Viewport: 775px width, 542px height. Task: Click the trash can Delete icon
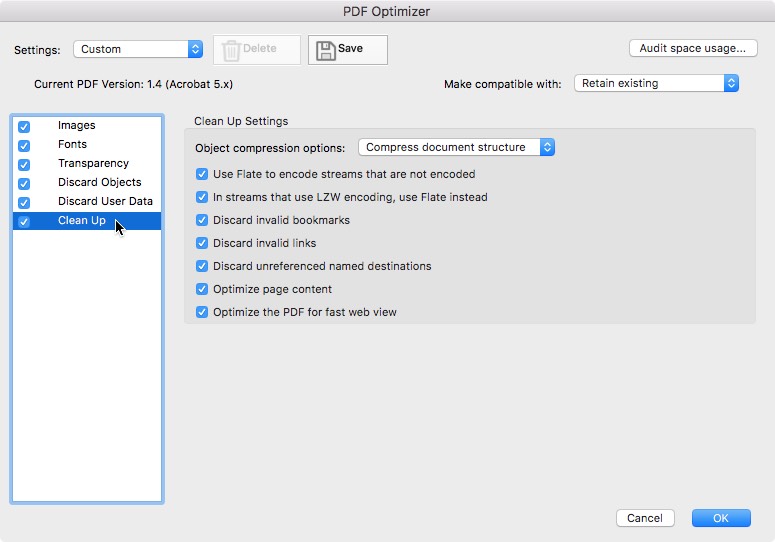pyautogui.click(x=231, y=50)
